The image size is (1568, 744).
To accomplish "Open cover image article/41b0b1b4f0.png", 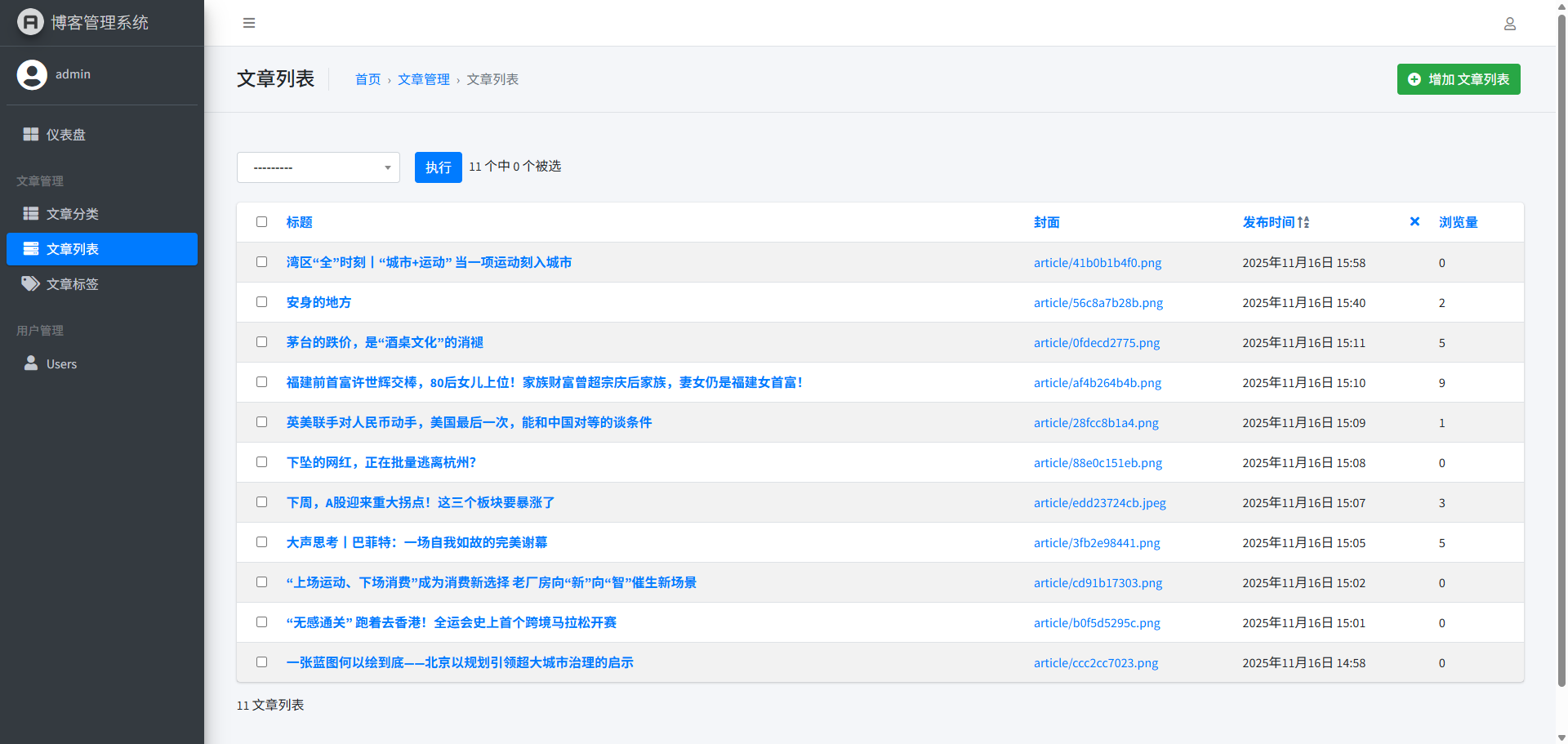I will 1098,263.
